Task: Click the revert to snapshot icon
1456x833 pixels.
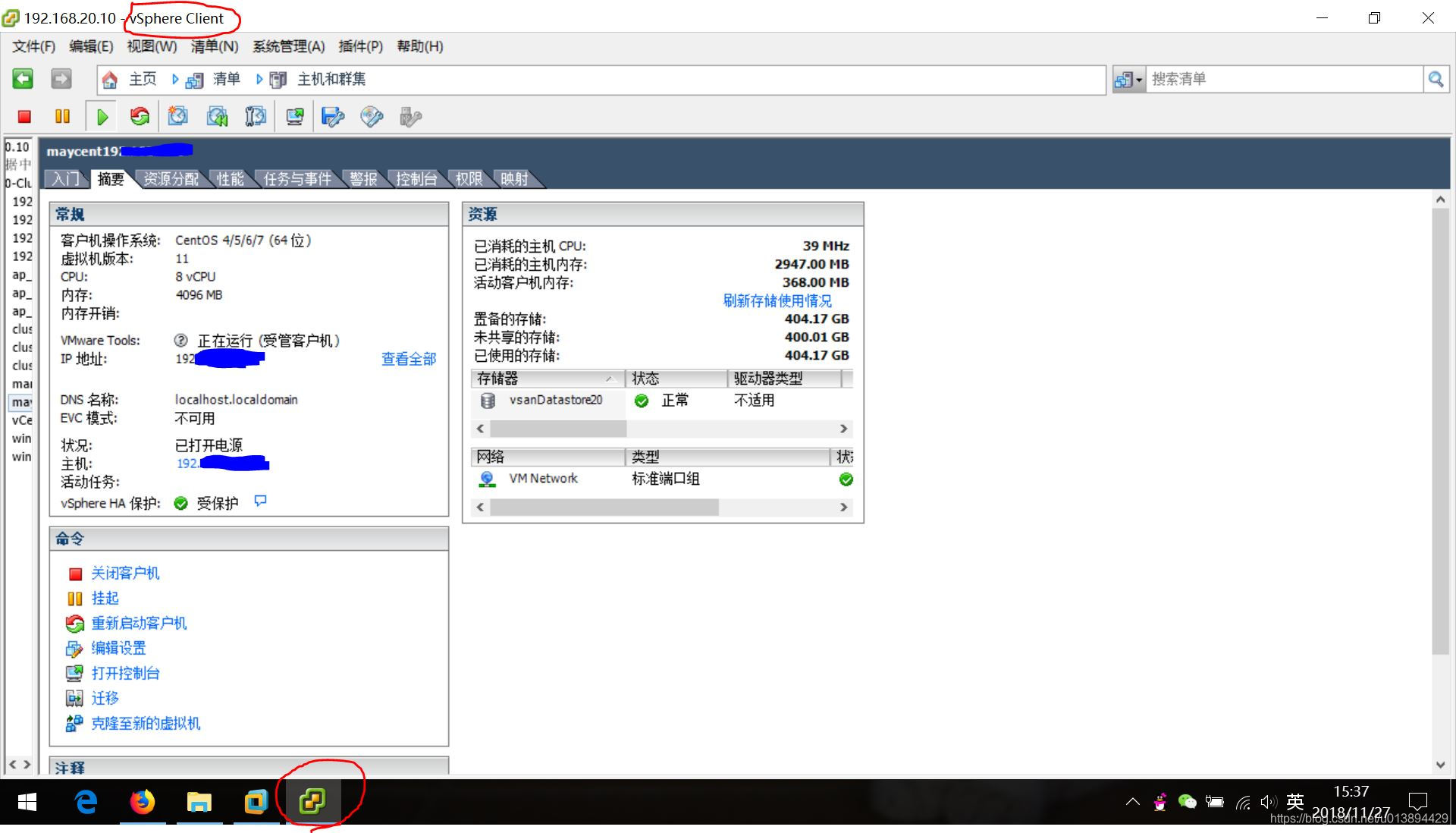Action: pyautogui.click(x=217, y=116)
